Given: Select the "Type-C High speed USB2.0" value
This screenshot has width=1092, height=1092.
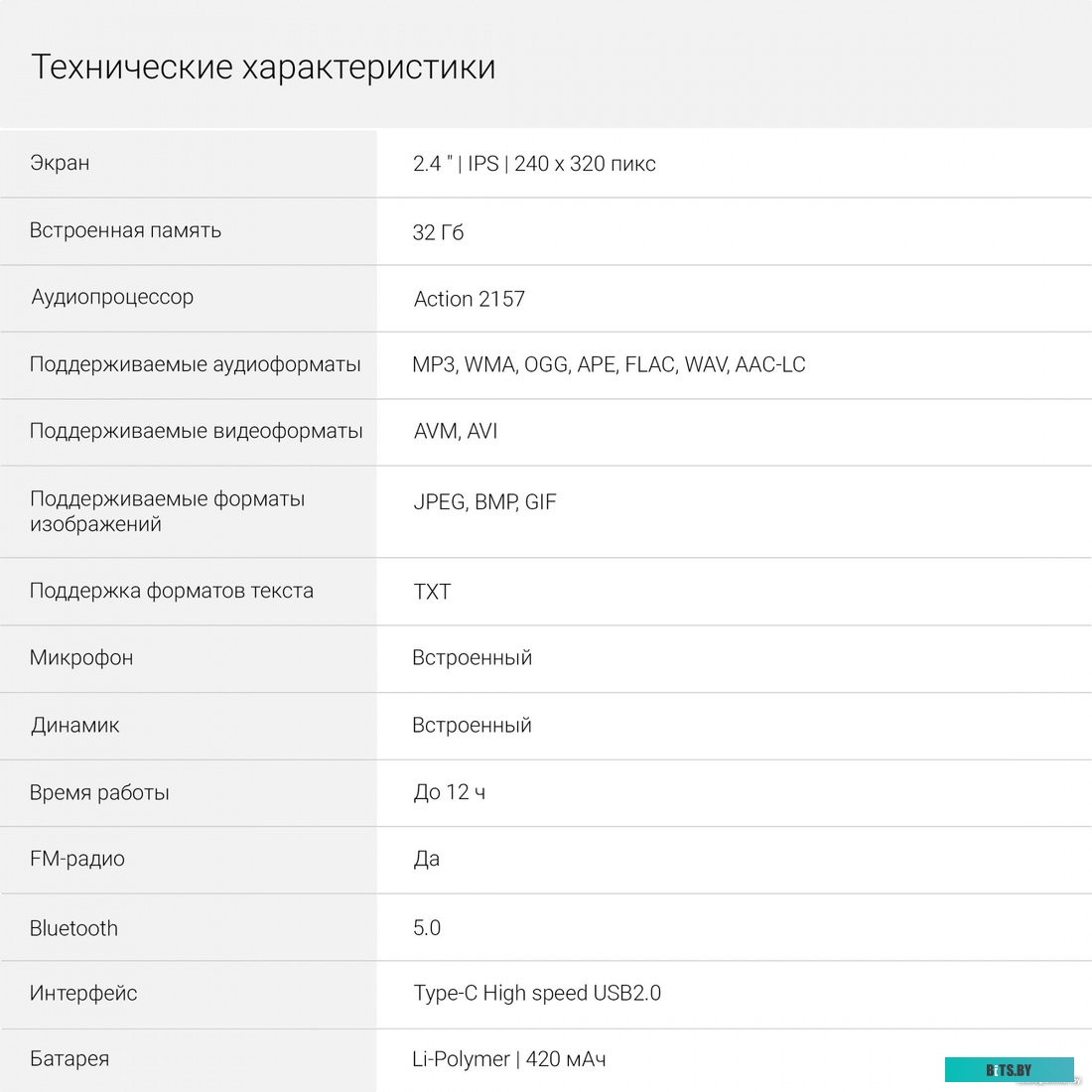Looking at the screenshot, I should click(537, 993).
